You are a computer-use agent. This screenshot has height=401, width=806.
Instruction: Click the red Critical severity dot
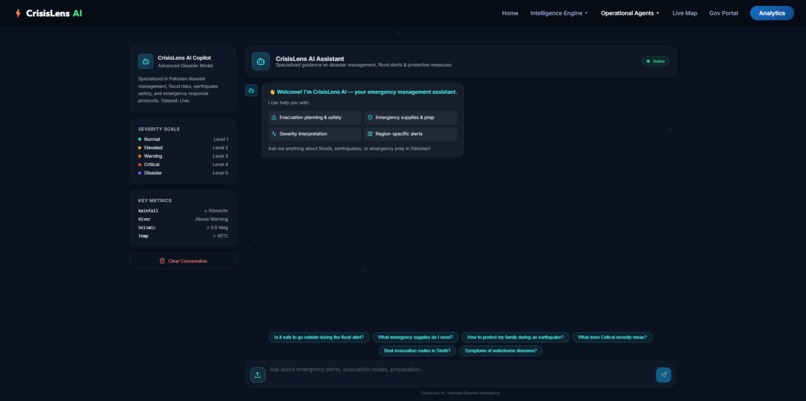point(139,165)
